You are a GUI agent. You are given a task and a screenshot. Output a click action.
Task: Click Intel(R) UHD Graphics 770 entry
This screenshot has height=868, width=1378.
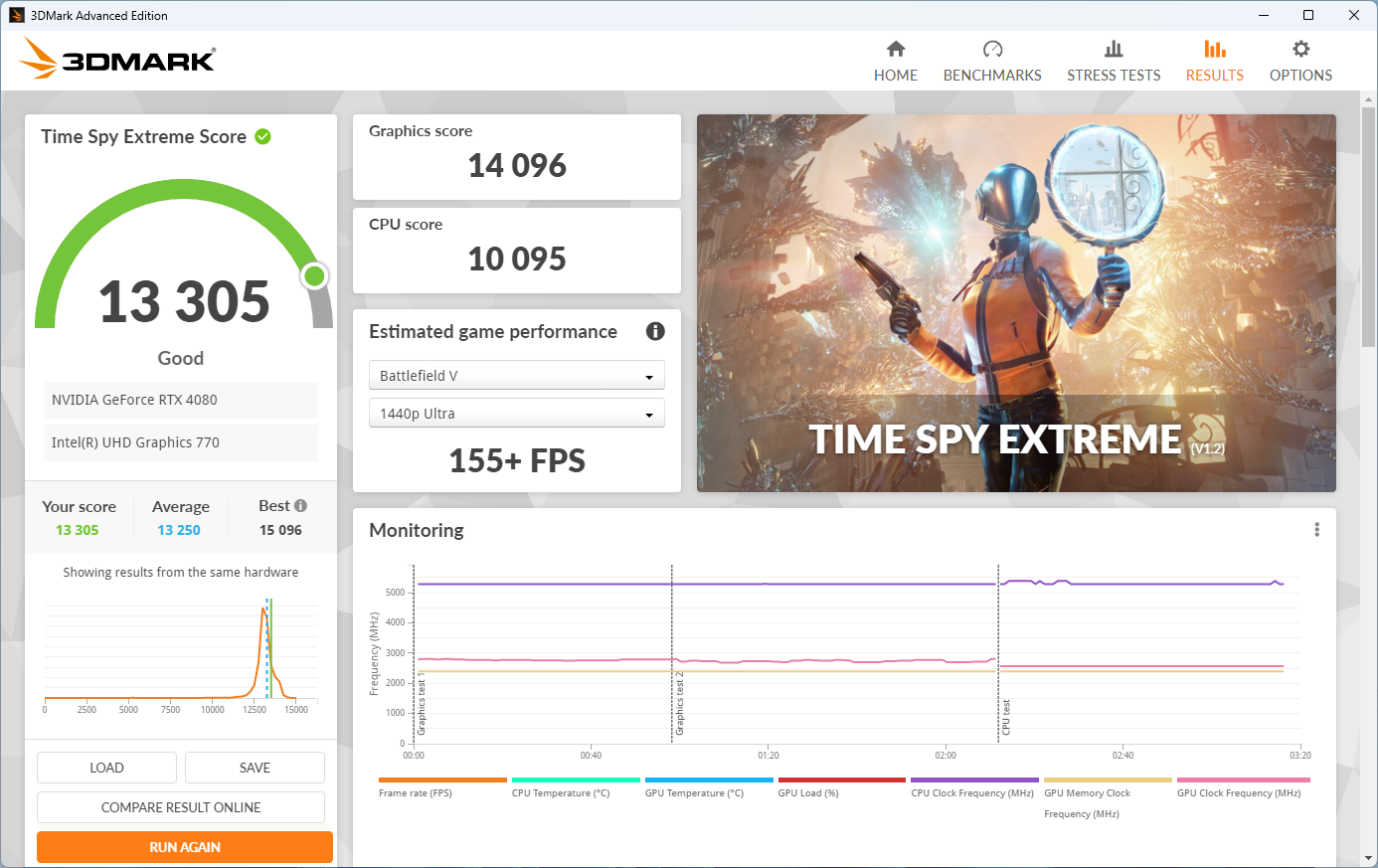click(x=180, y=442)
